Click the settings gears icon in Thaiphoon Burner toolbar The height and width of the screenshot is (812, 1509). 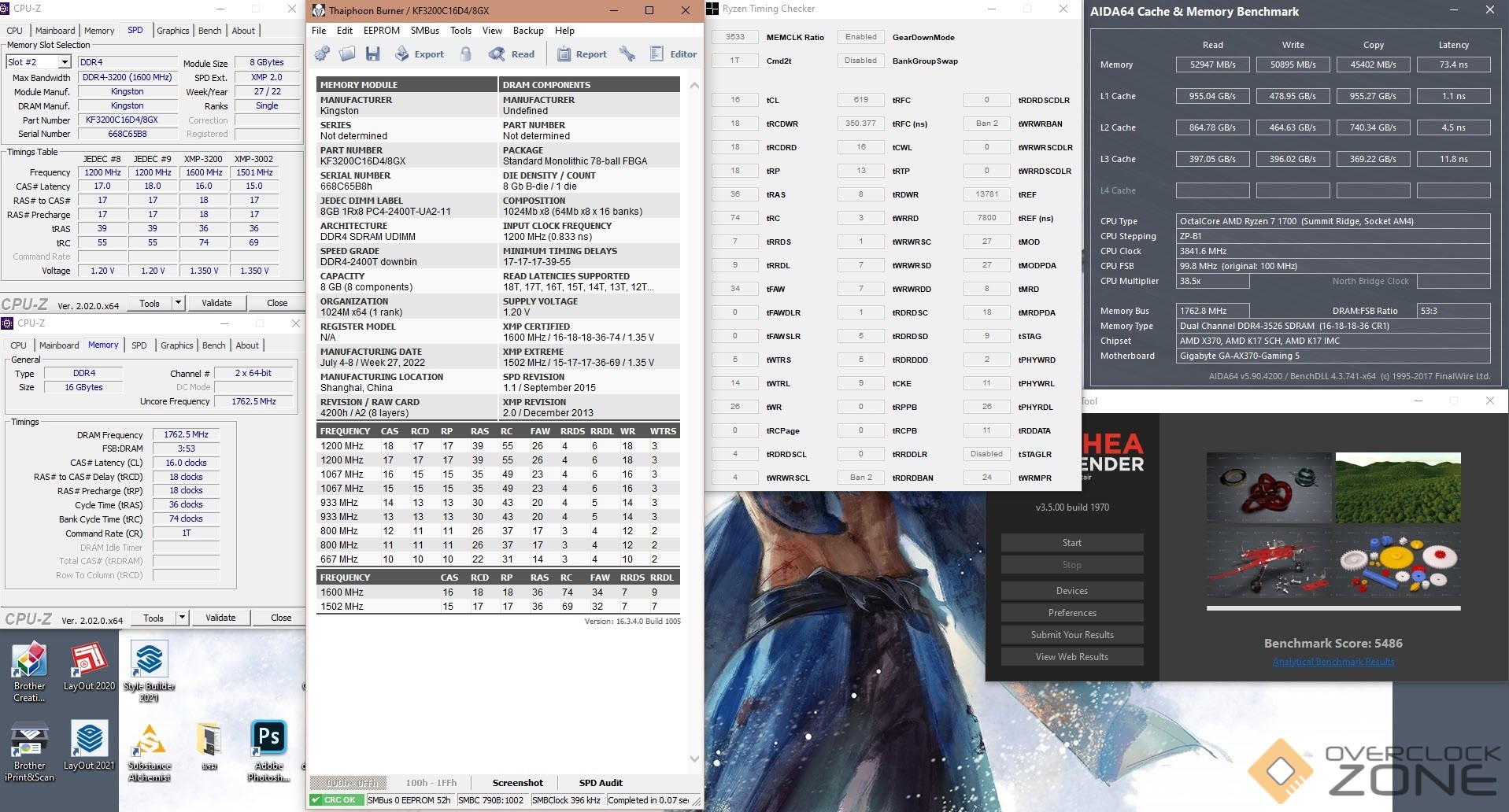point(322,54)
